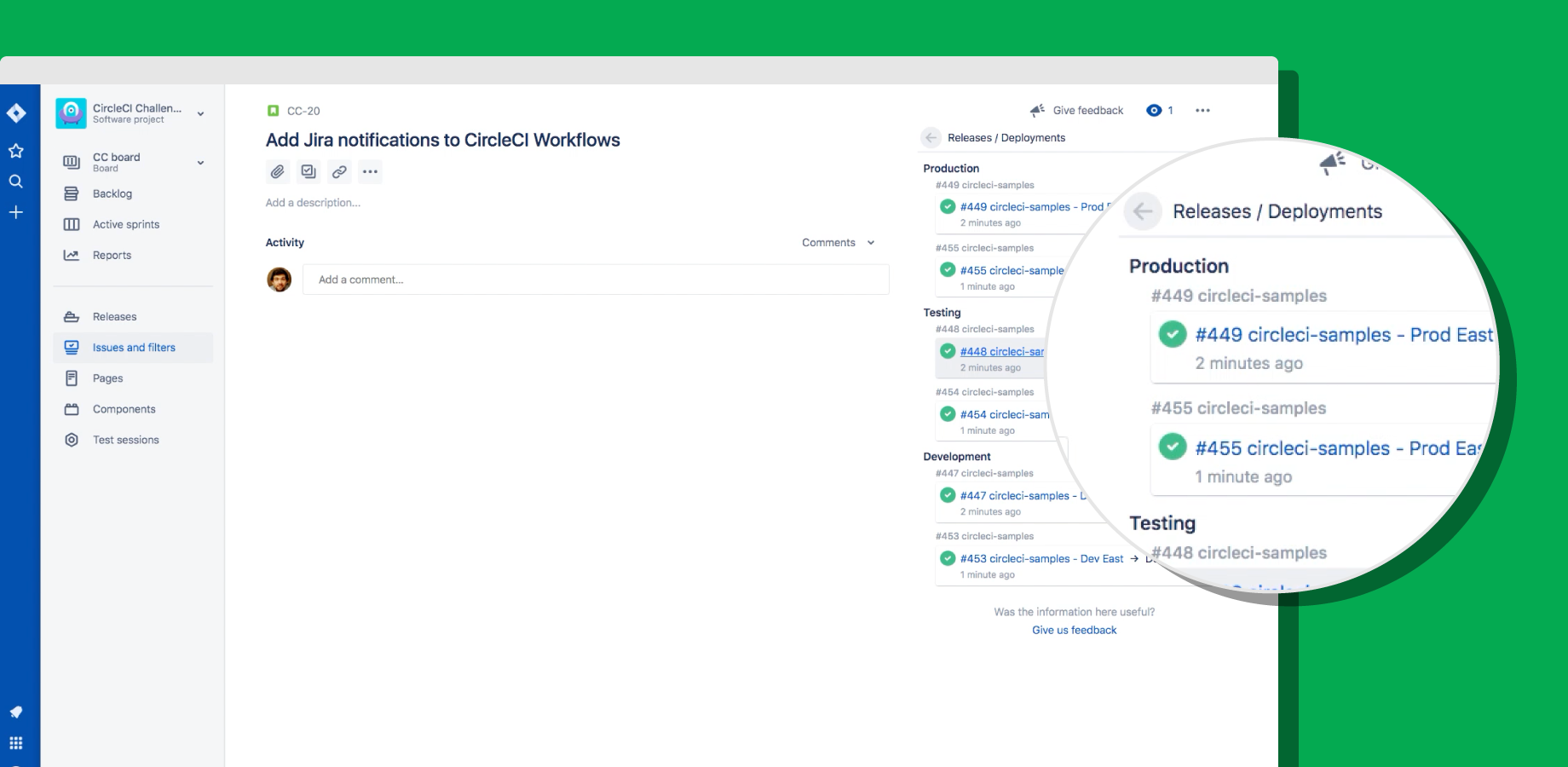Open Releases in the sidebar
This screenshot has width=1568, height=767.
point(133,317)
